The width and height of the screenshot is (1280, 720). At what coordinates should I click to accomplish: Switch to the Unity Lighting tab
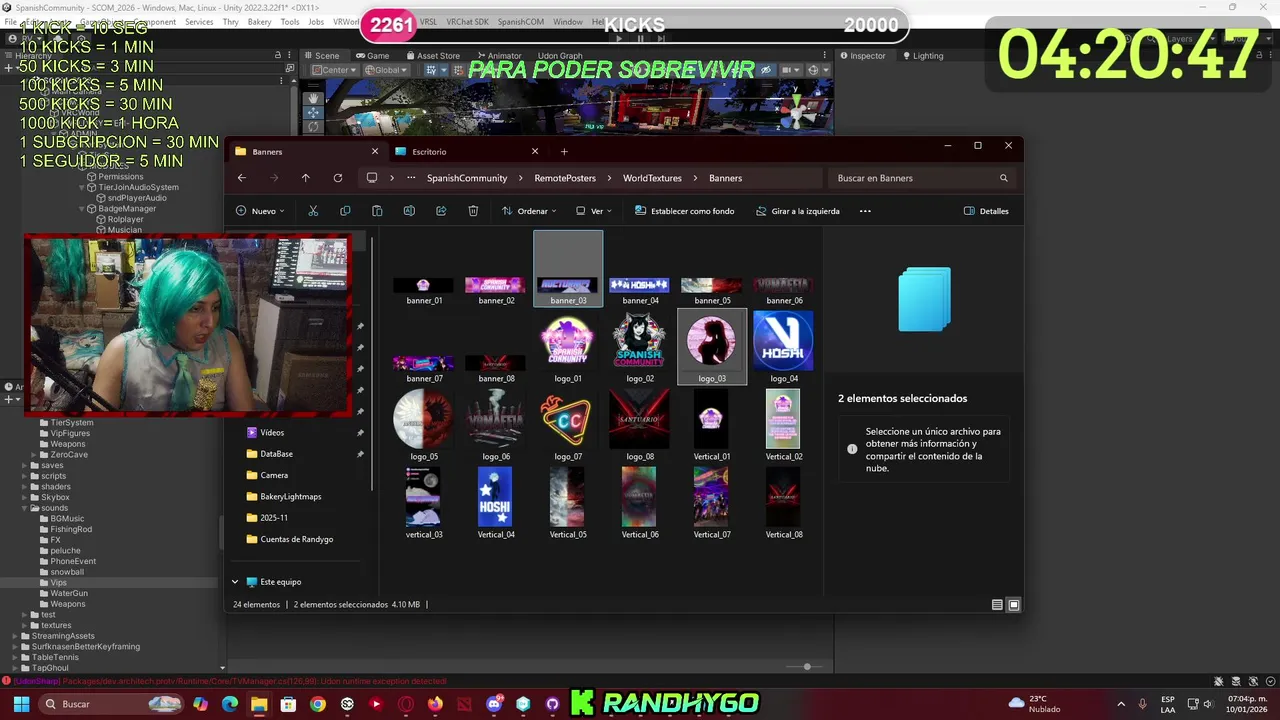tap(922, 55)
